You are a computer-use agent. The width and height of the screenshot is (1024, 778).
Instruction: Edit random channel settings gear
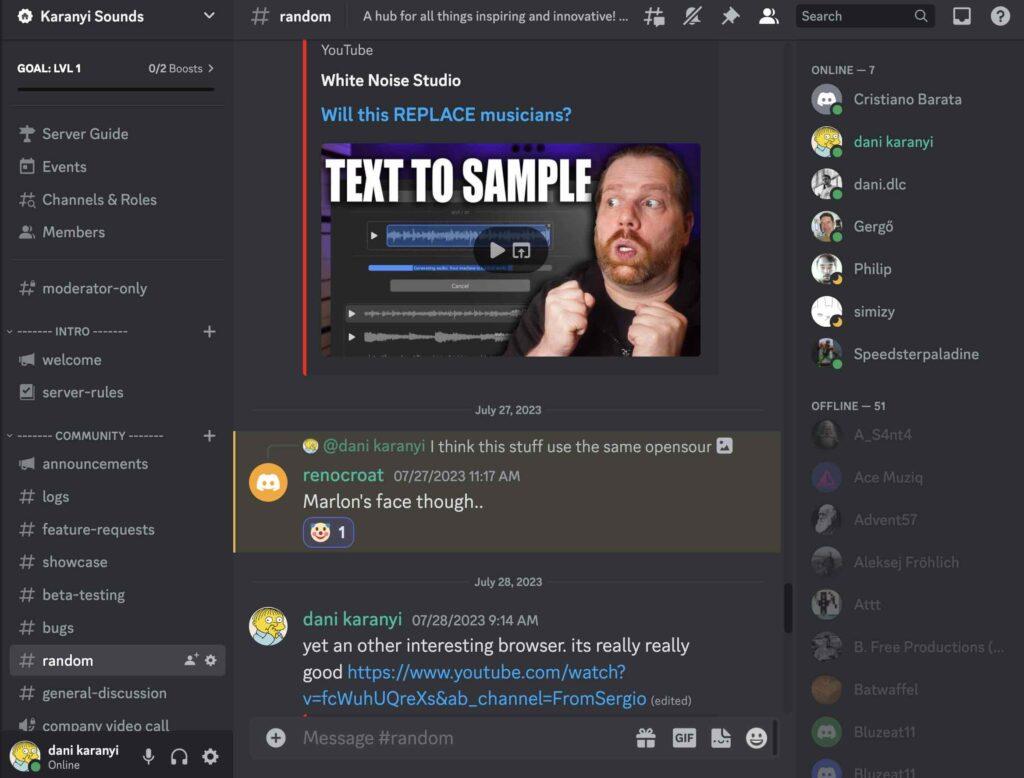tap(210, 660)
